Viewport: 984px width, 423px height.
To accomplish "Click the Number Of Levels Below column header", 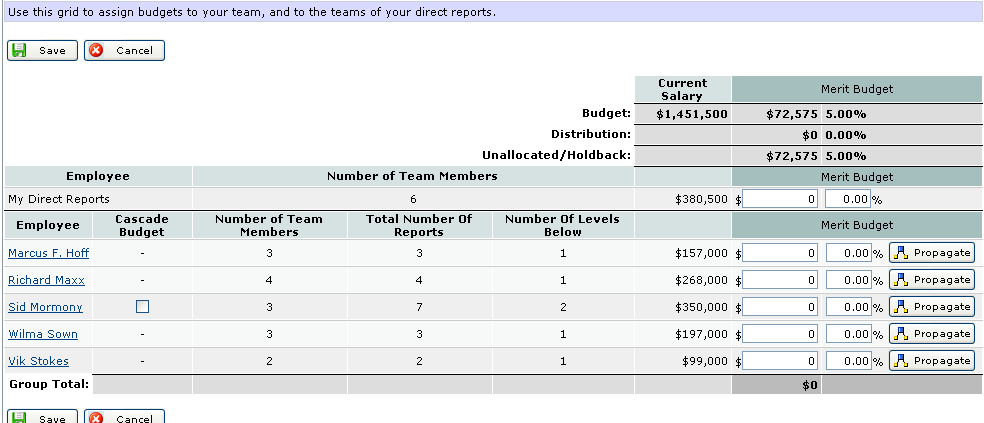I will [563, 225].
